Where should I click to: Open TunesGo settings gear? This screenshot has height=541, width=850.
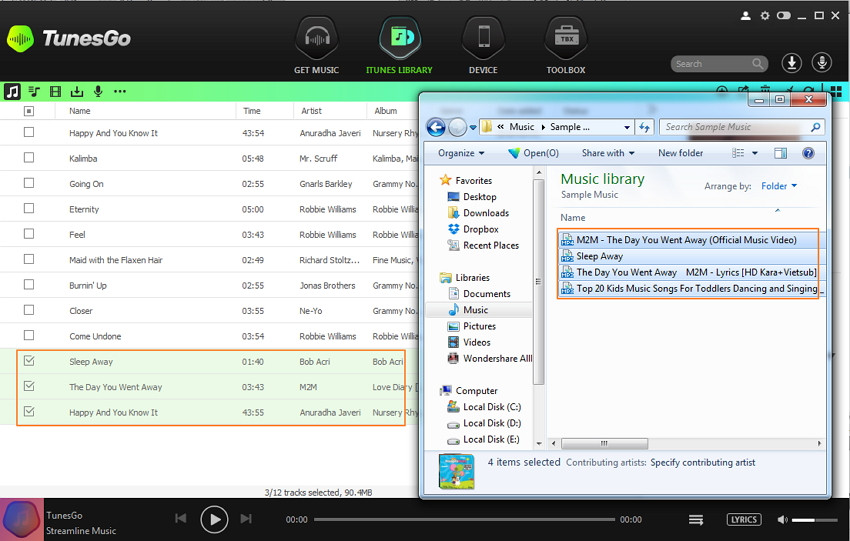point(765,16)
